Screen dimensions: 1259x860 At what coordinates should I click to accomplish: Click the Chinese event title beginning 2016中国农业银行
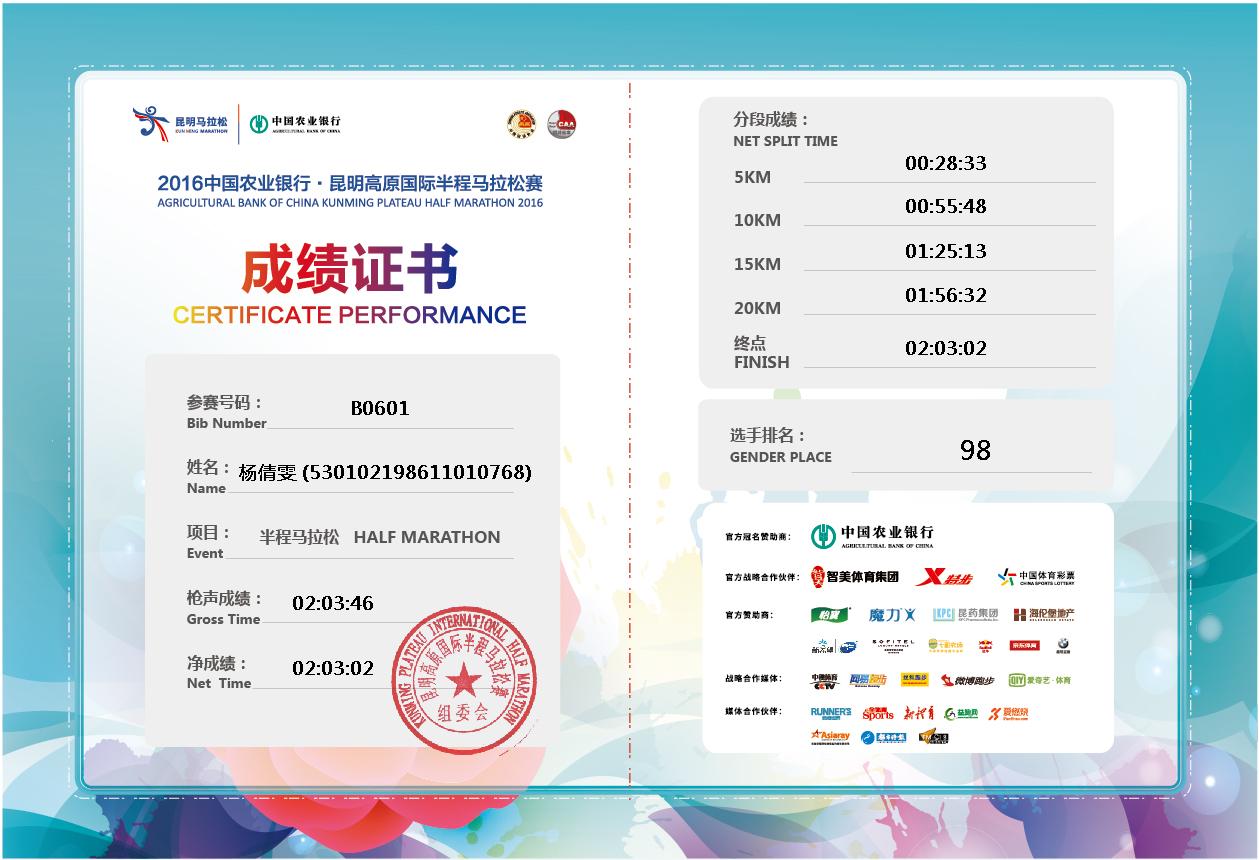350,184
